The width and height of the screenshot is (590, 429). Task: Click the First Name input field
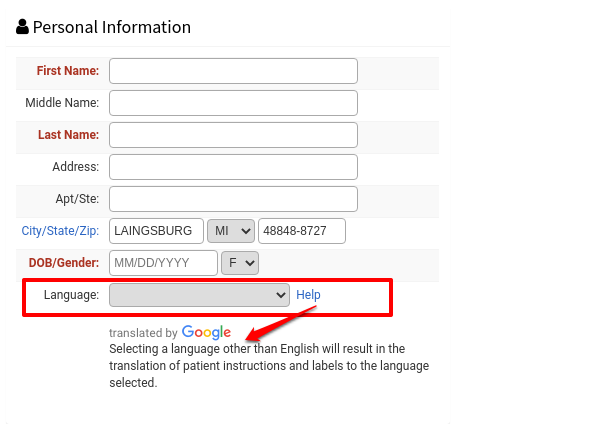click(233, 71)
